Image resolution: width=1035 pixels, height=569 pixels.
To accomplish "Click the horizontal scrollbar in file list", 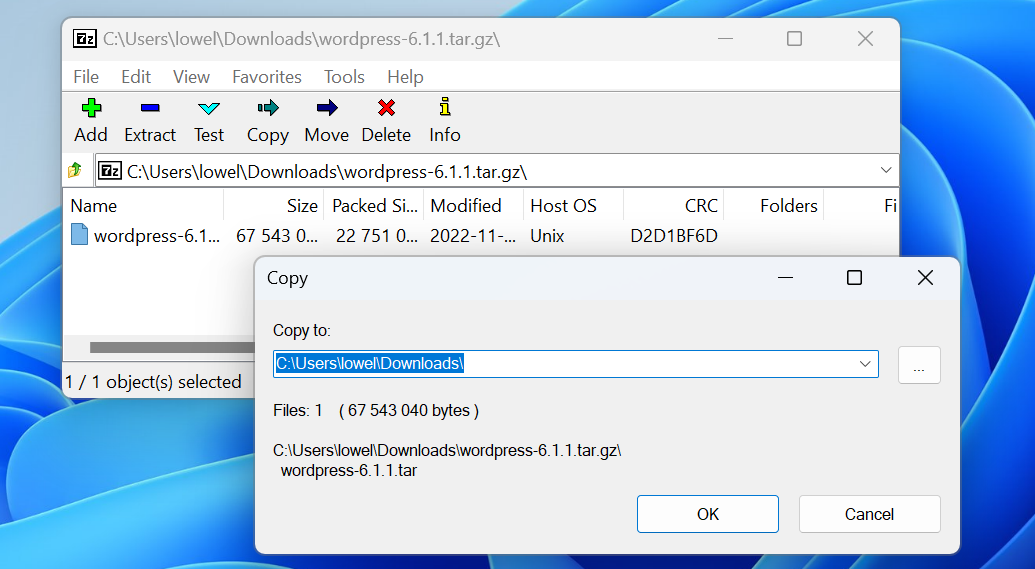I will pos(172,347).
